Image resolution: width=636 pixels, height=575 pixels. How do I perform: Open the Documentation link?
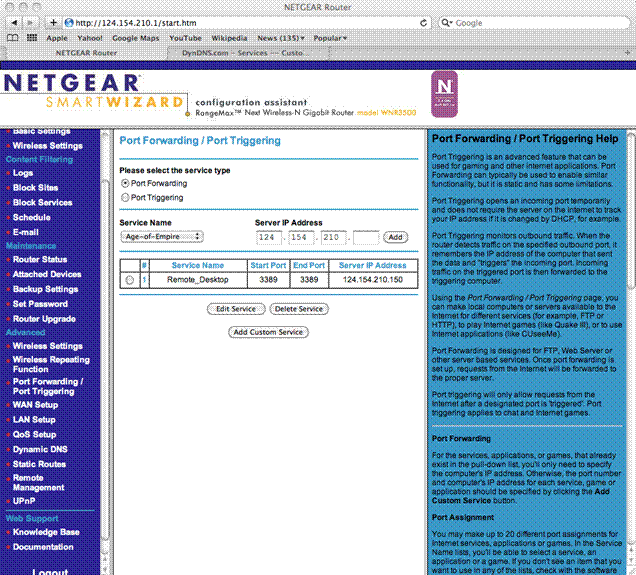43,547
